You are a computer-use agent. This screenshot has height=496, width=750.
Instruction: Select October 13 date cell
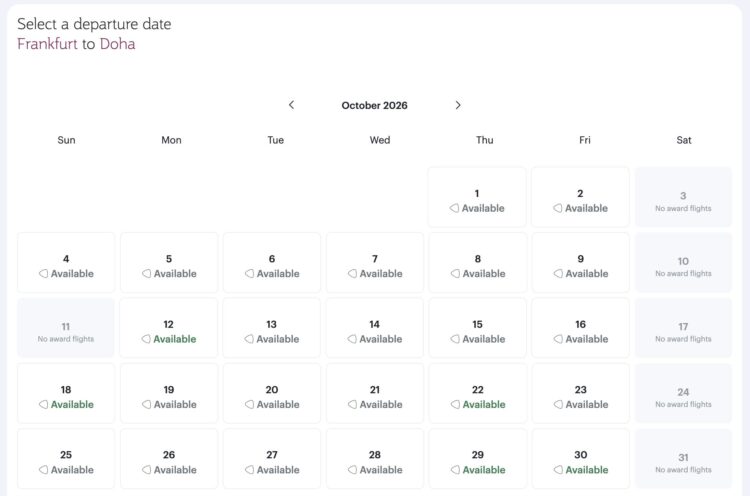click(x=272, y=328)
